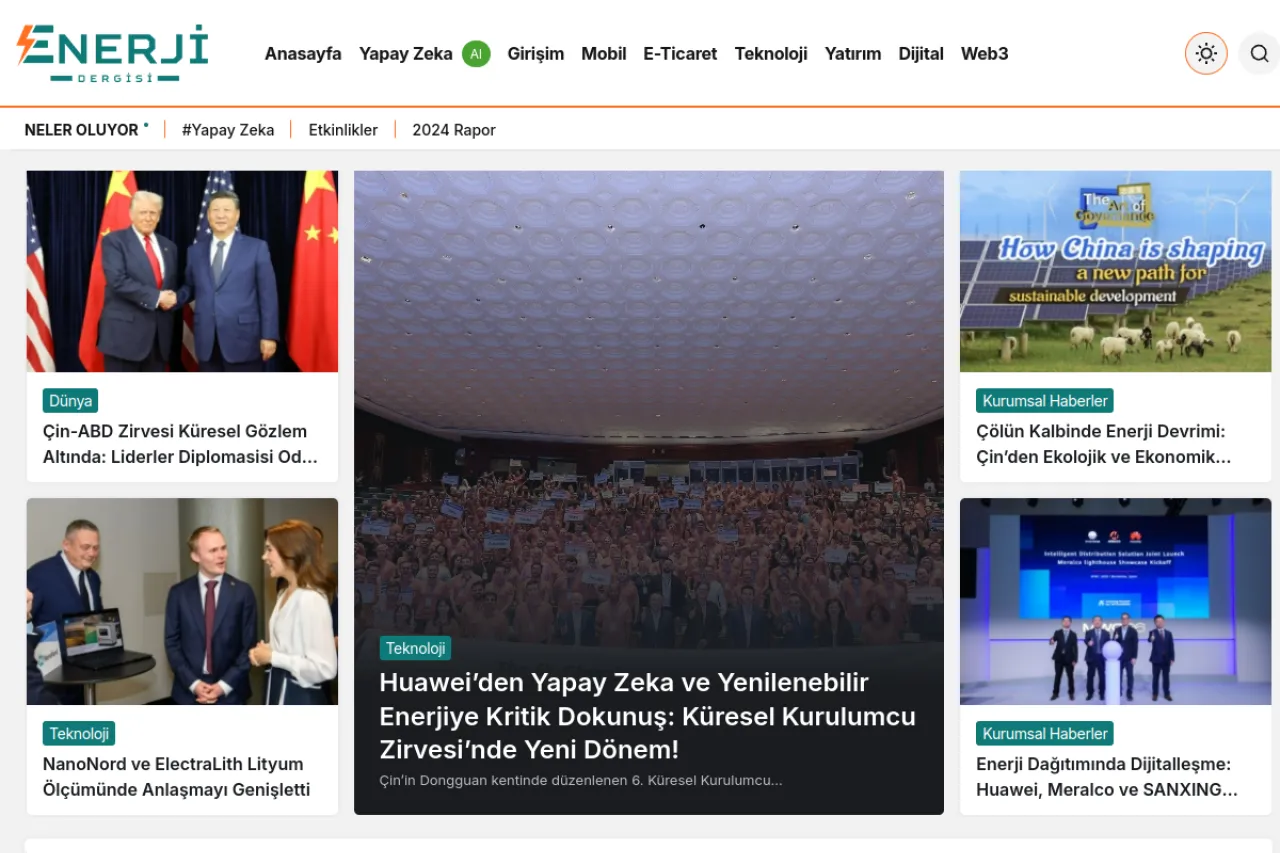This screenshot has height=853, width=1280.
Task: Open the How China is shaping thumbnail
Action: click(x=1115, y=271)
